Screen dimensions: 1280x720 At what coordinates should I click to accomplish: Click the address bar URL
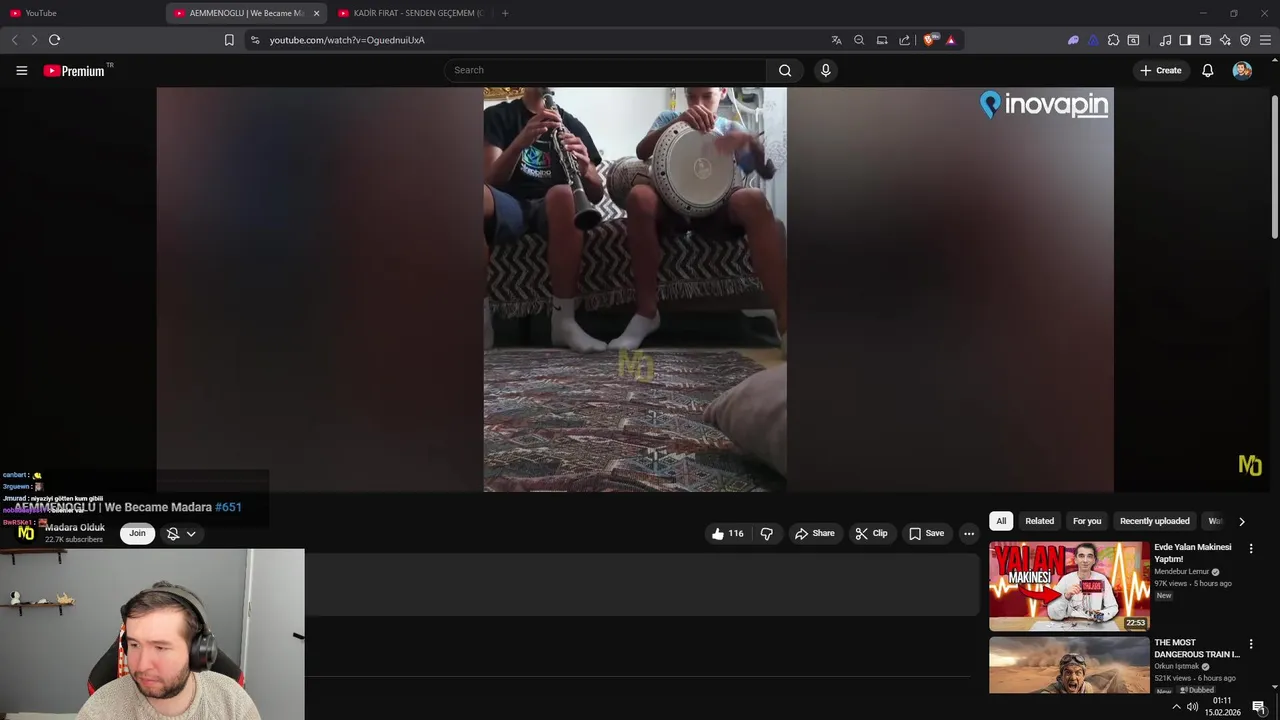point(347,40)
